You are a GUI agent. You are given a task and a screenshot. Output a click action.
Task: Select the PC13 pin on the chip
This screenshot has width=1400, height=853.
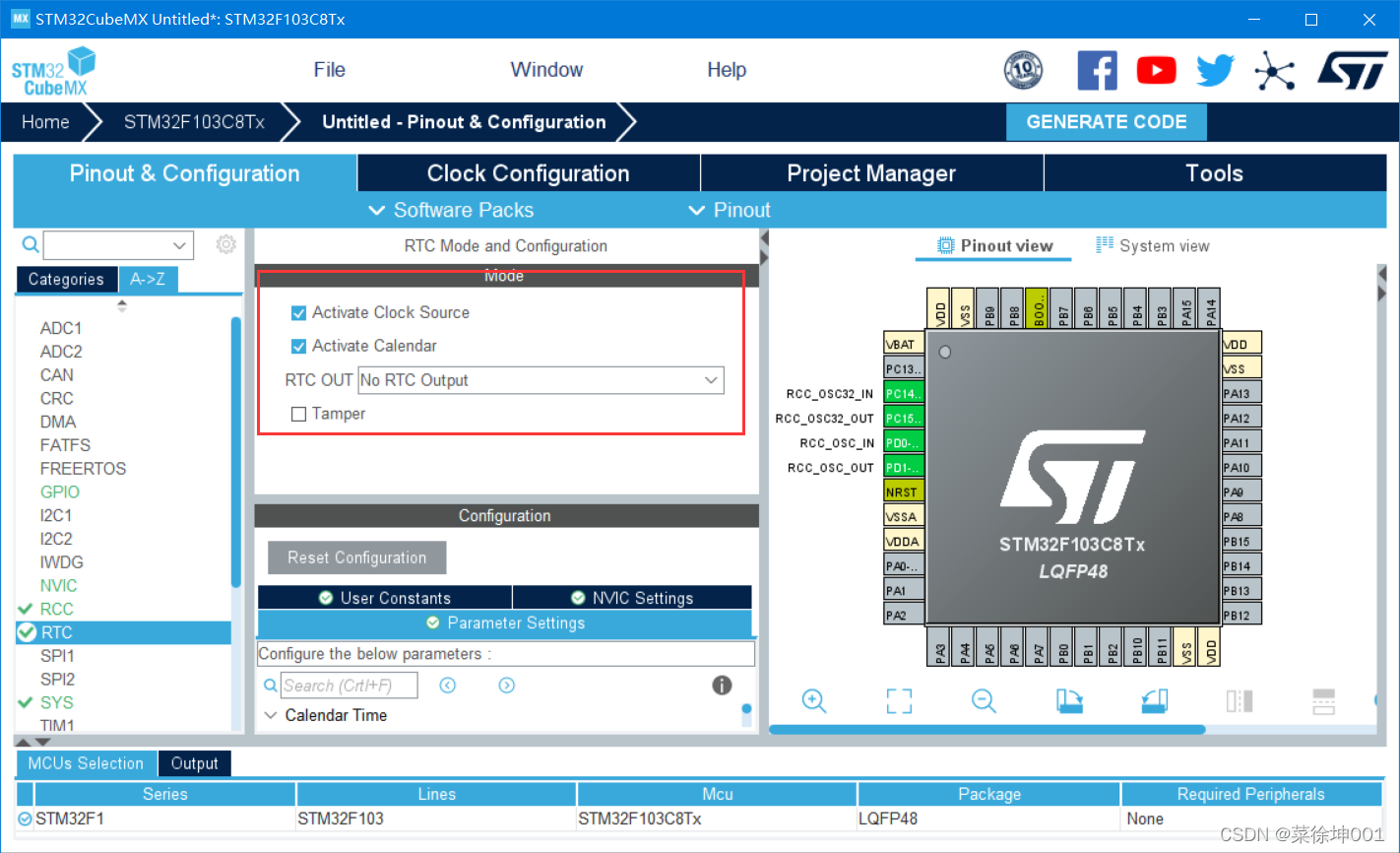coord(904,368)
